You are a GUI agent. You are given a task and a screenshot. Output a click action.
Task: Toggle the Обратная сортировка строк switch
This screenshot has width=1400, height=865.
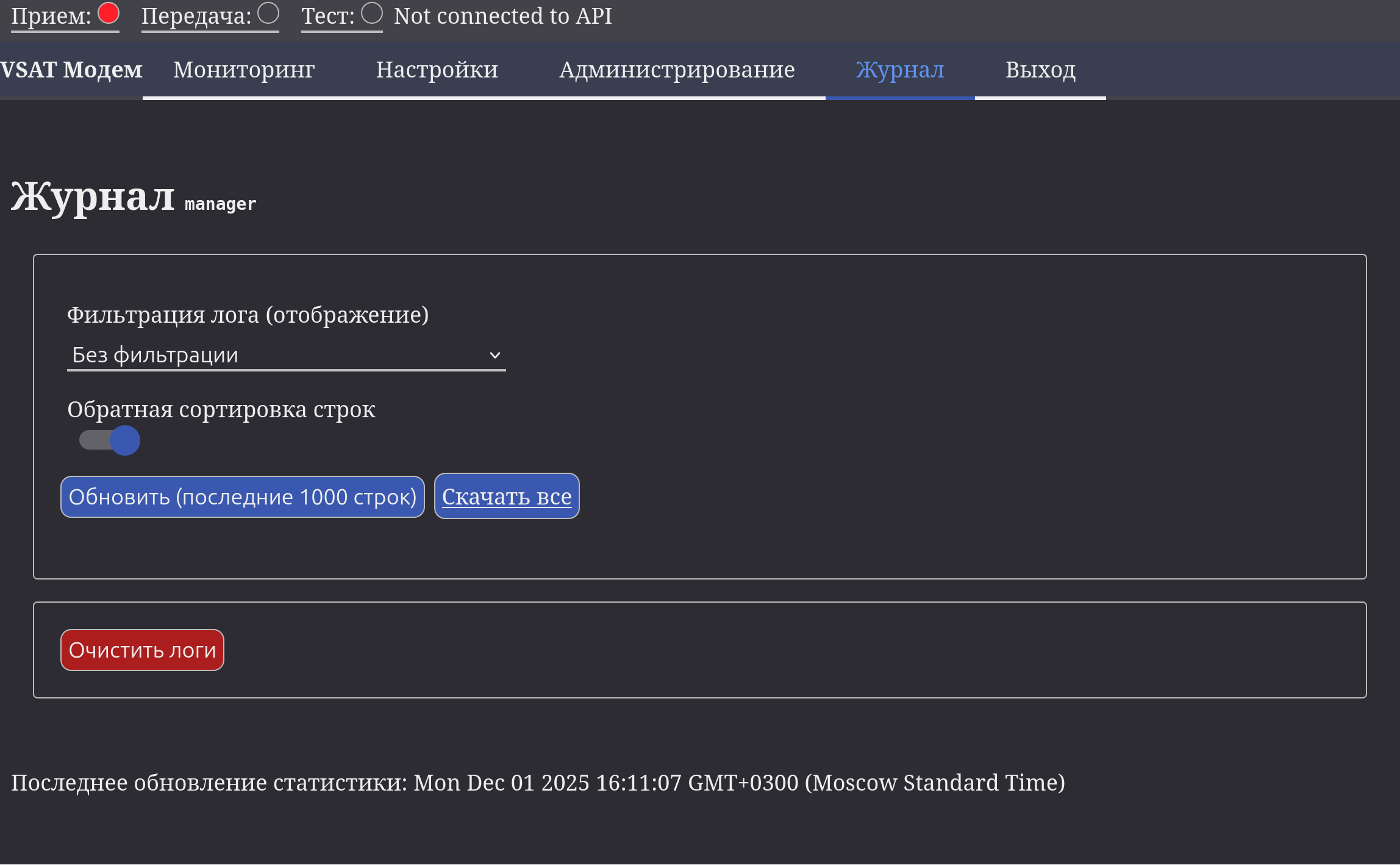[x=110, y=440]
